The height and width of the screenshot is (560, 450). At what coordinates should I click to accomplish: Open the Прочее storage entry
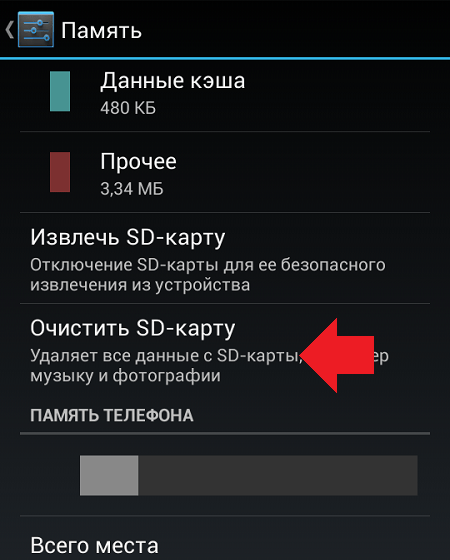225,172
